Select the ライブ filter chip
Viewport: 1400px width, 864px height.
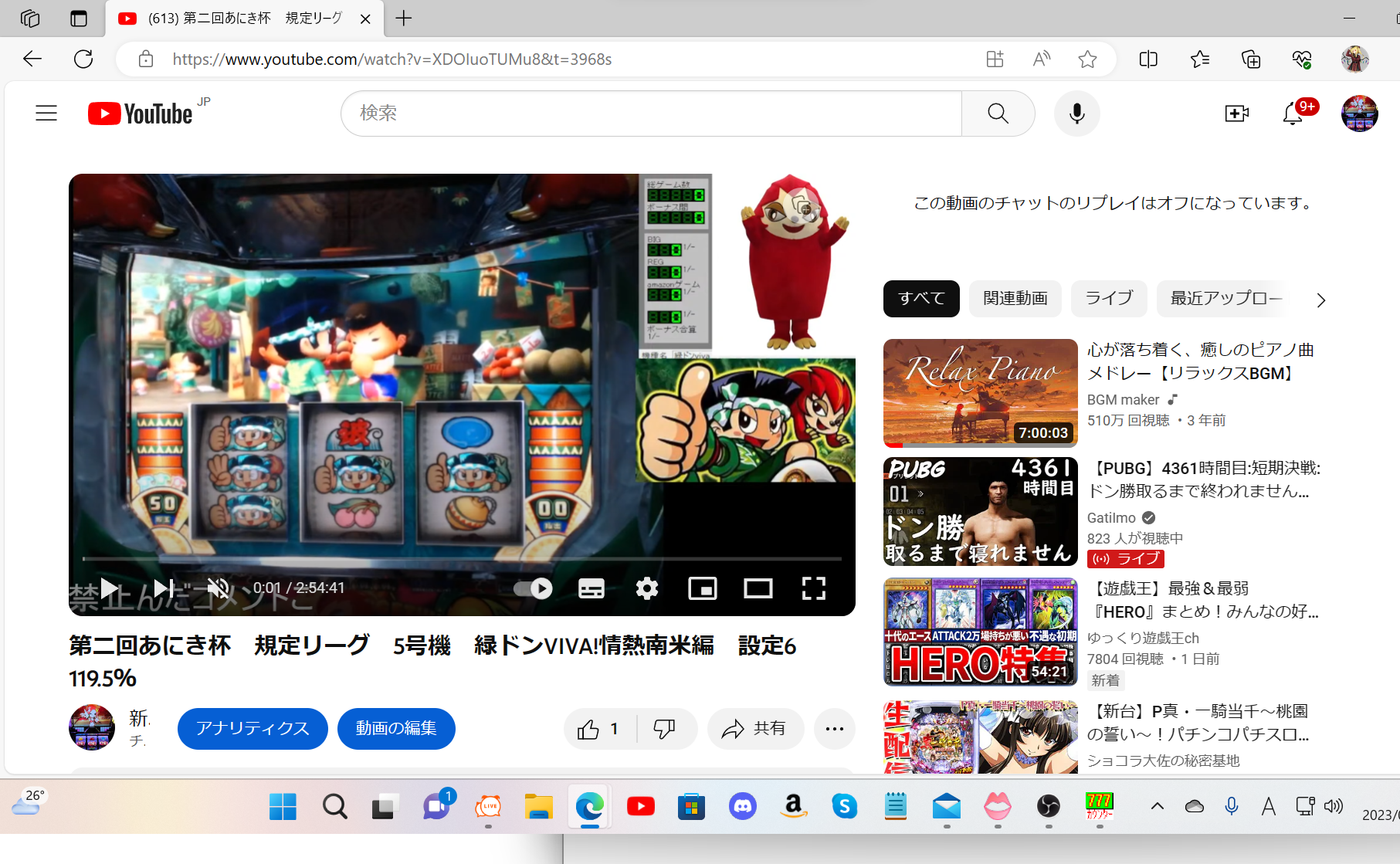click(x=1108, y=299)
